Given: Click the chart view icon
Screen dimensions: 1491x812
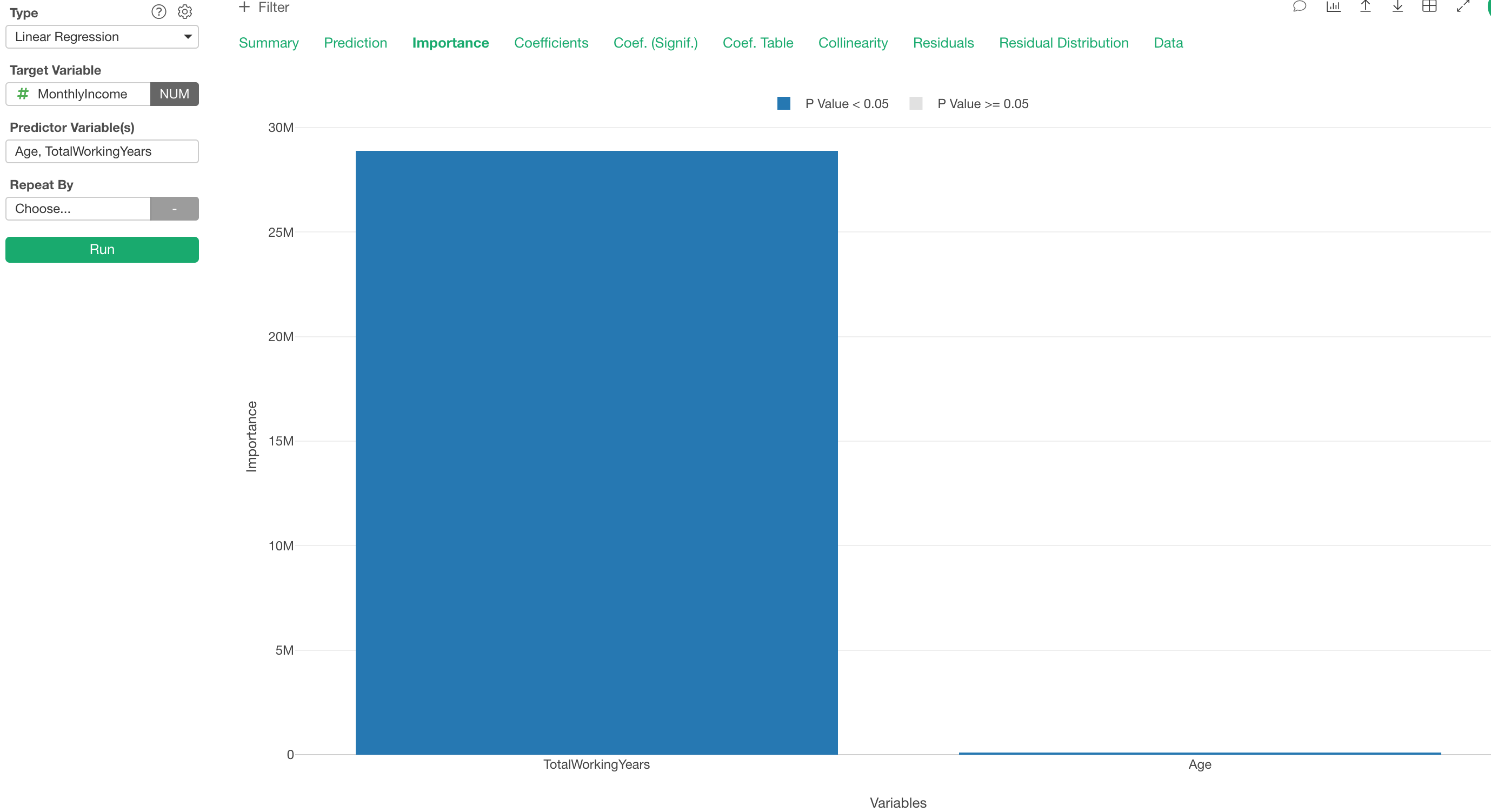Looking at the screenshot, I should (1334, 8).
